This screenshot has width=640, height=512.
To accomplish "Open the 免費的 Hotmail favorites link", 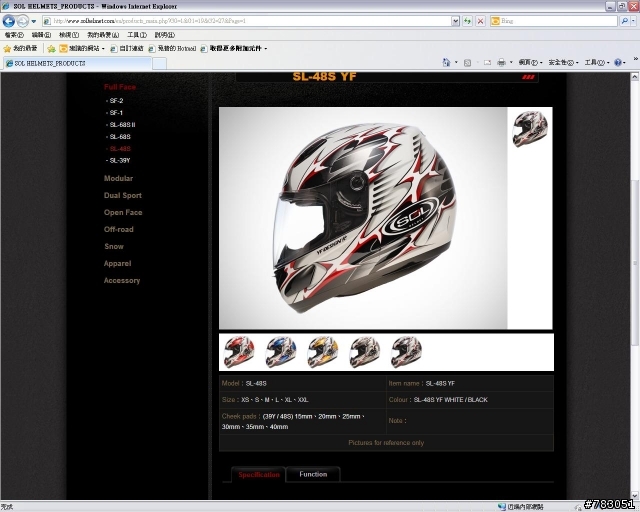I will [172, 49].
